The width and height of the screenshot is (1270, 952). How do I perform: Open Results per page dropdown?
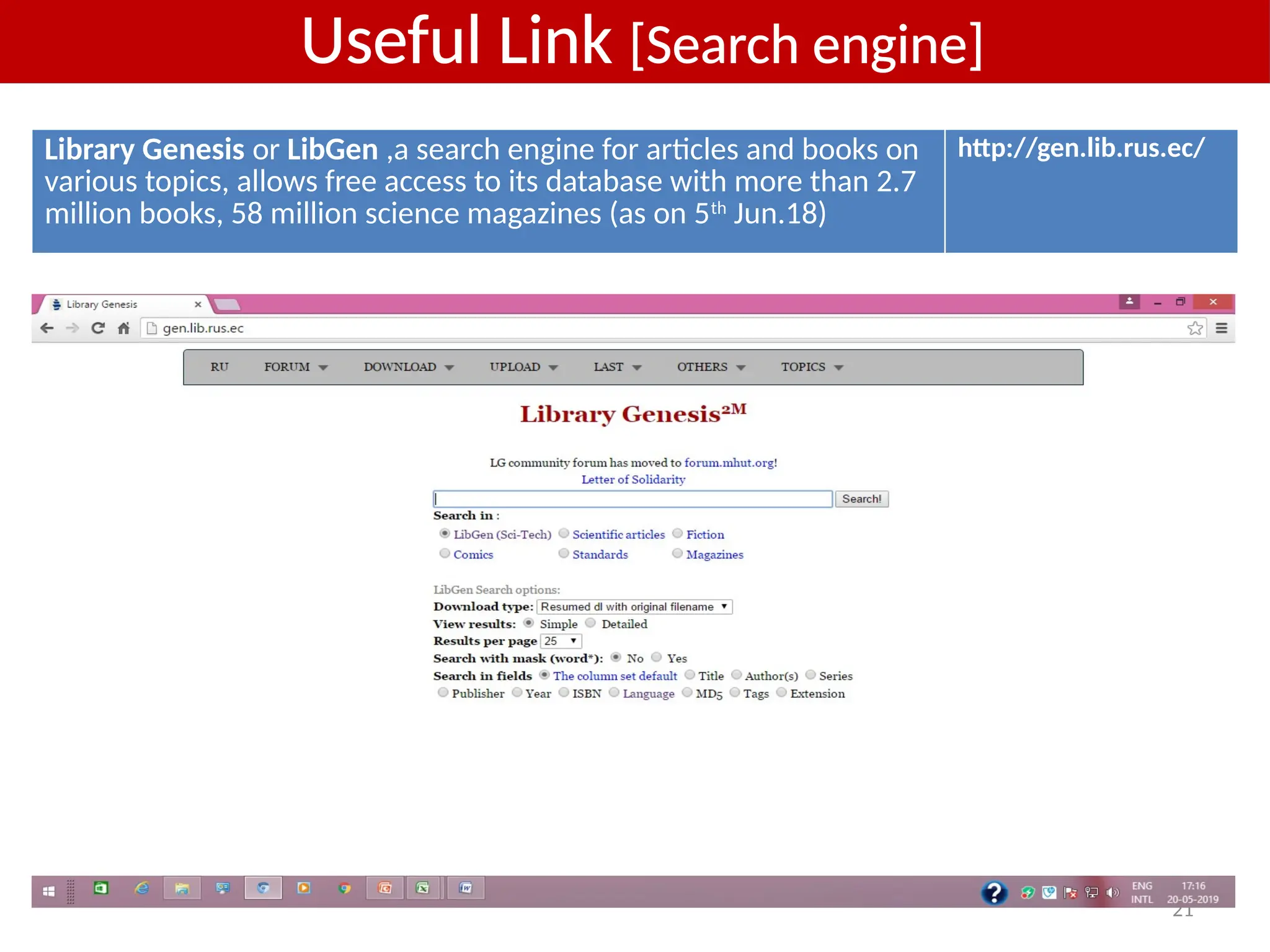pos(561,641)
